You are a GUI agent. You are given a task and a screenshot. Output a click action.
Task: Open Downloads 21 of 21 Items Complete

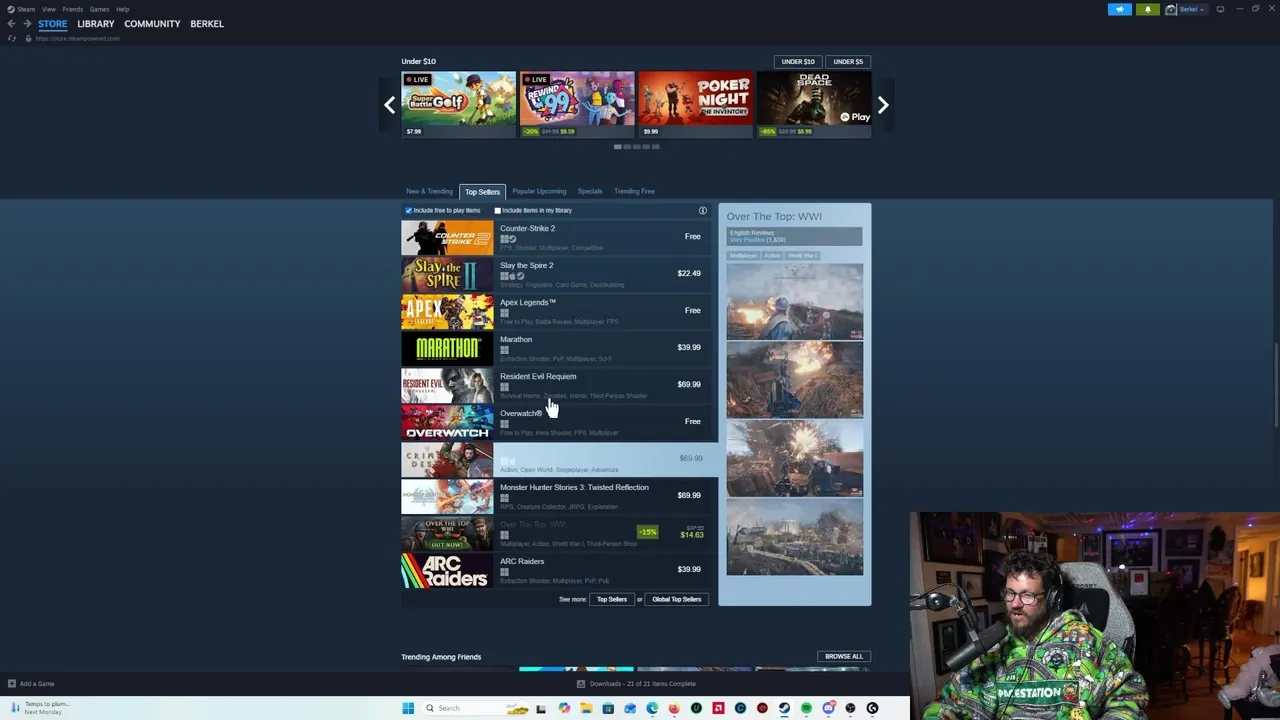click(642, 684)
